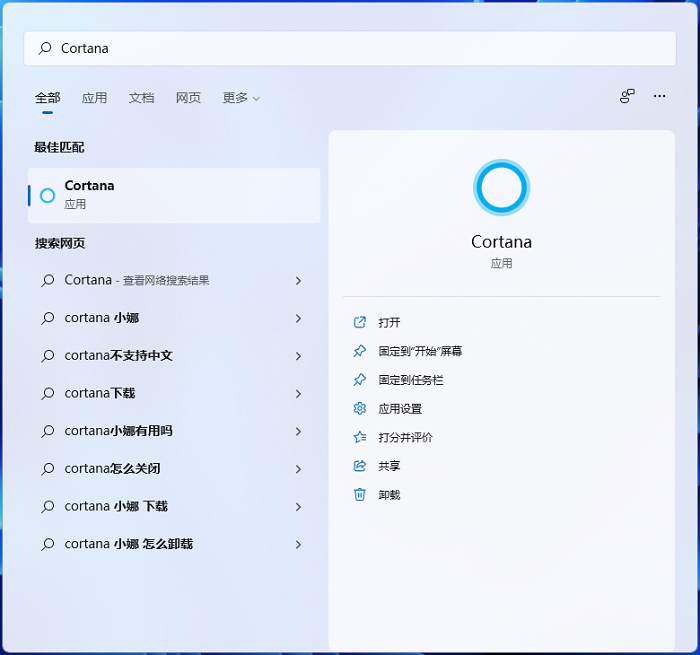Open the search feedback people icon

tap(627, 96)
